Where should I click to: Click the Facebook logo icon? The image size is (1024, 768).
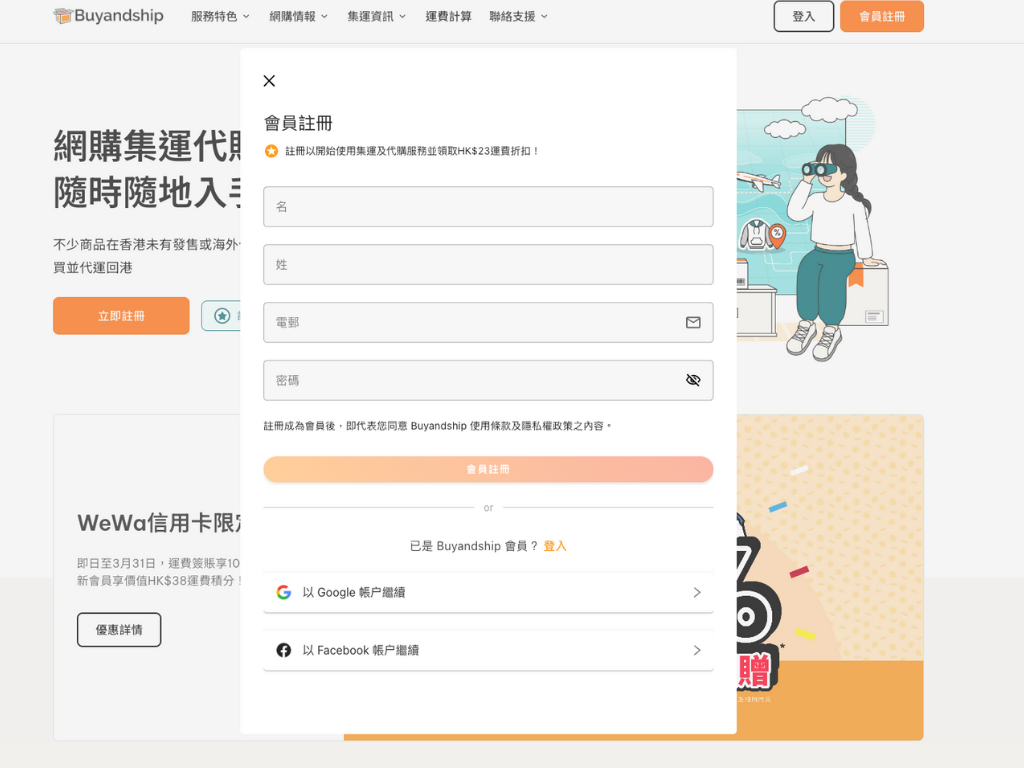coord(284,650)
